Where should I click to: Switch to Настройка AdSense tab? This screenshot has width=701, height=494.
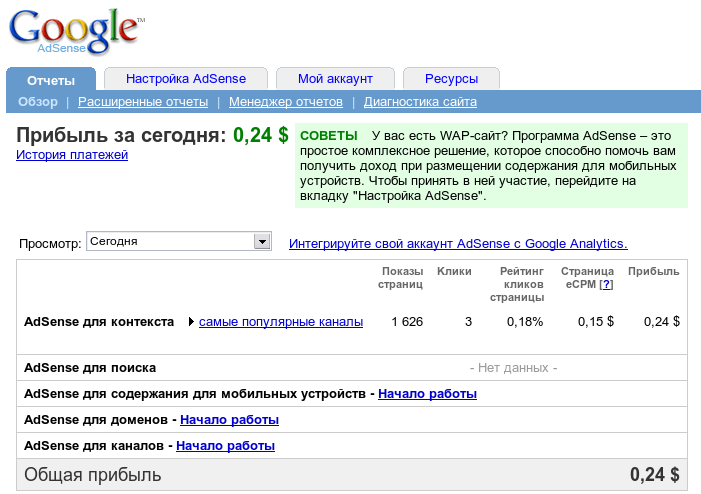click(185, 79)
